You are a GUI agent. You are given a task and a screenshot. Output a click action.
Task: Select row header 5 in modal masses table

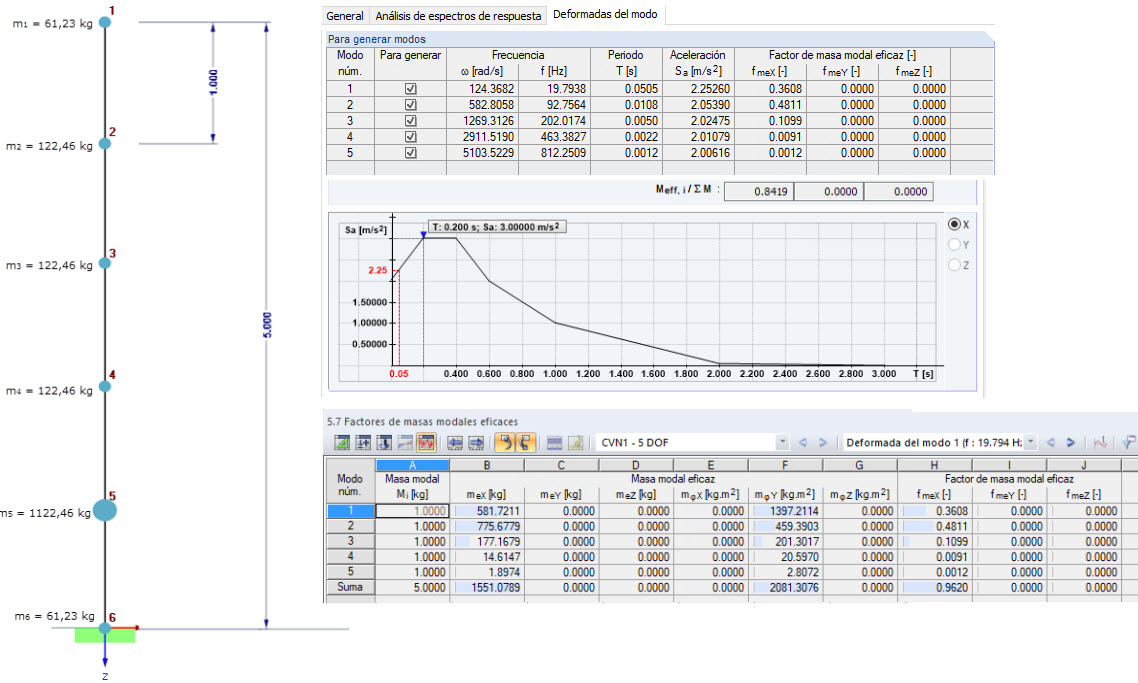click(x=350, y=572)
